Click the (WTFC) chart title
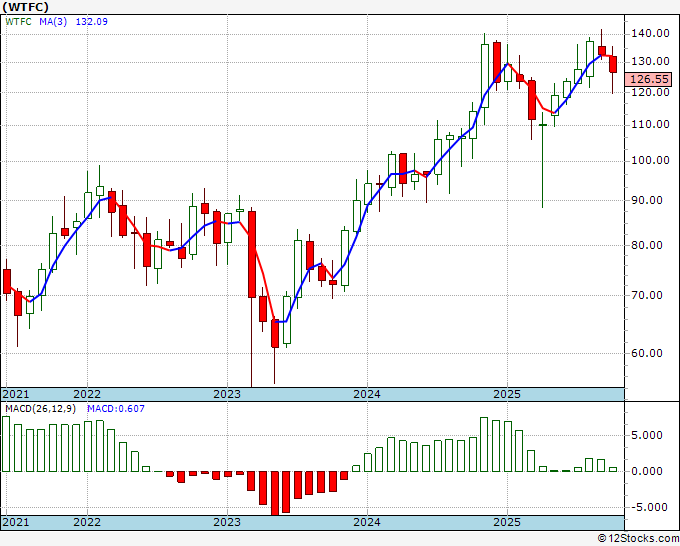Viewport: 680px width, 546px height. click(x=25, y=7)
